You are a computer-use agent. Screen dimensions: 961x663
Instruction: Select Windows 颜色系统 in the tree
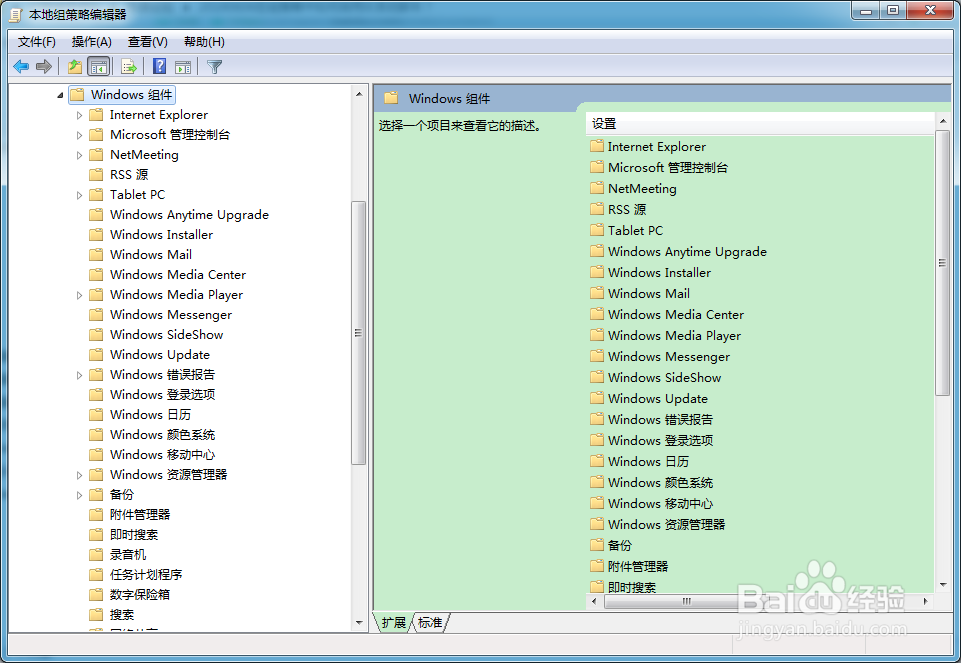click(162, 435)
